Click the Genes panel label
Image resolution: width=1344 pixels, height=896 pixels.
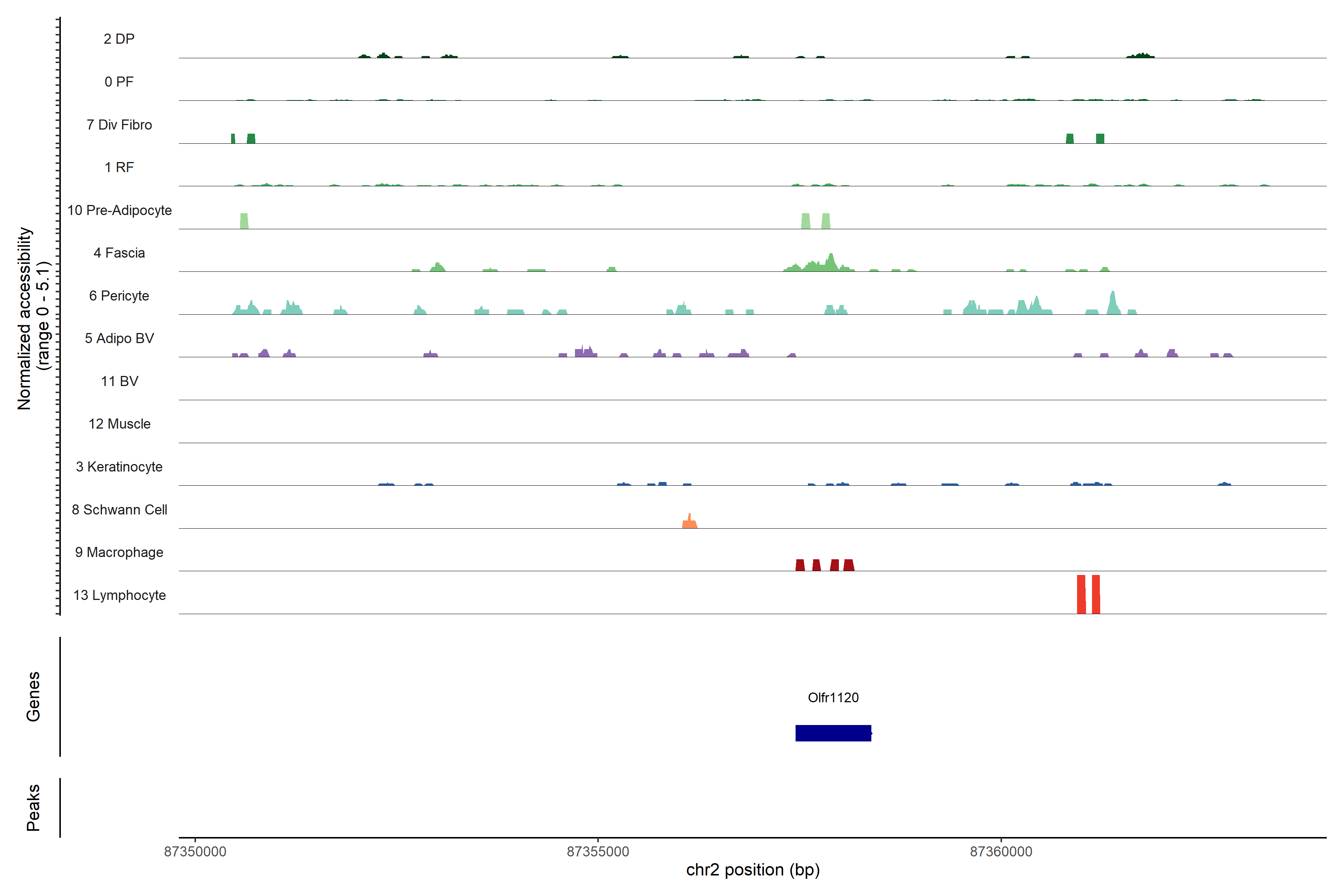coord(33,696)
